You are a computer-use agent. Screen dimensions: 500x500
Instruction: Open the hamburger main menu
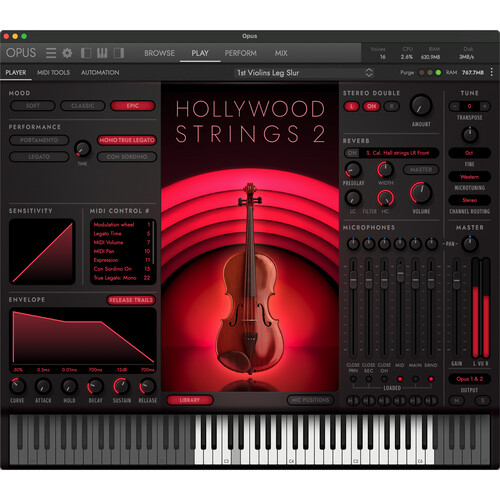(x=51, y=53)
